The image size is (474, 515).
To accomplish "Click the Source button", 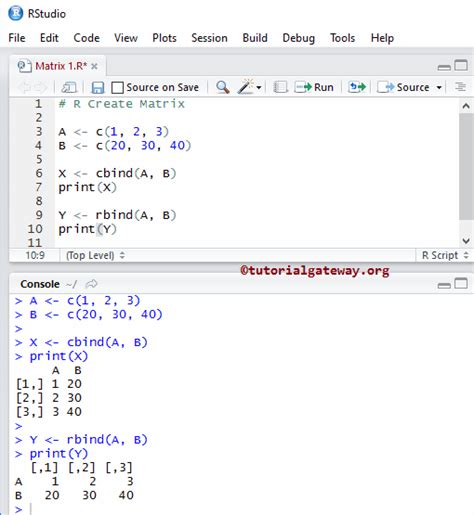I will [x=403, y=87].
